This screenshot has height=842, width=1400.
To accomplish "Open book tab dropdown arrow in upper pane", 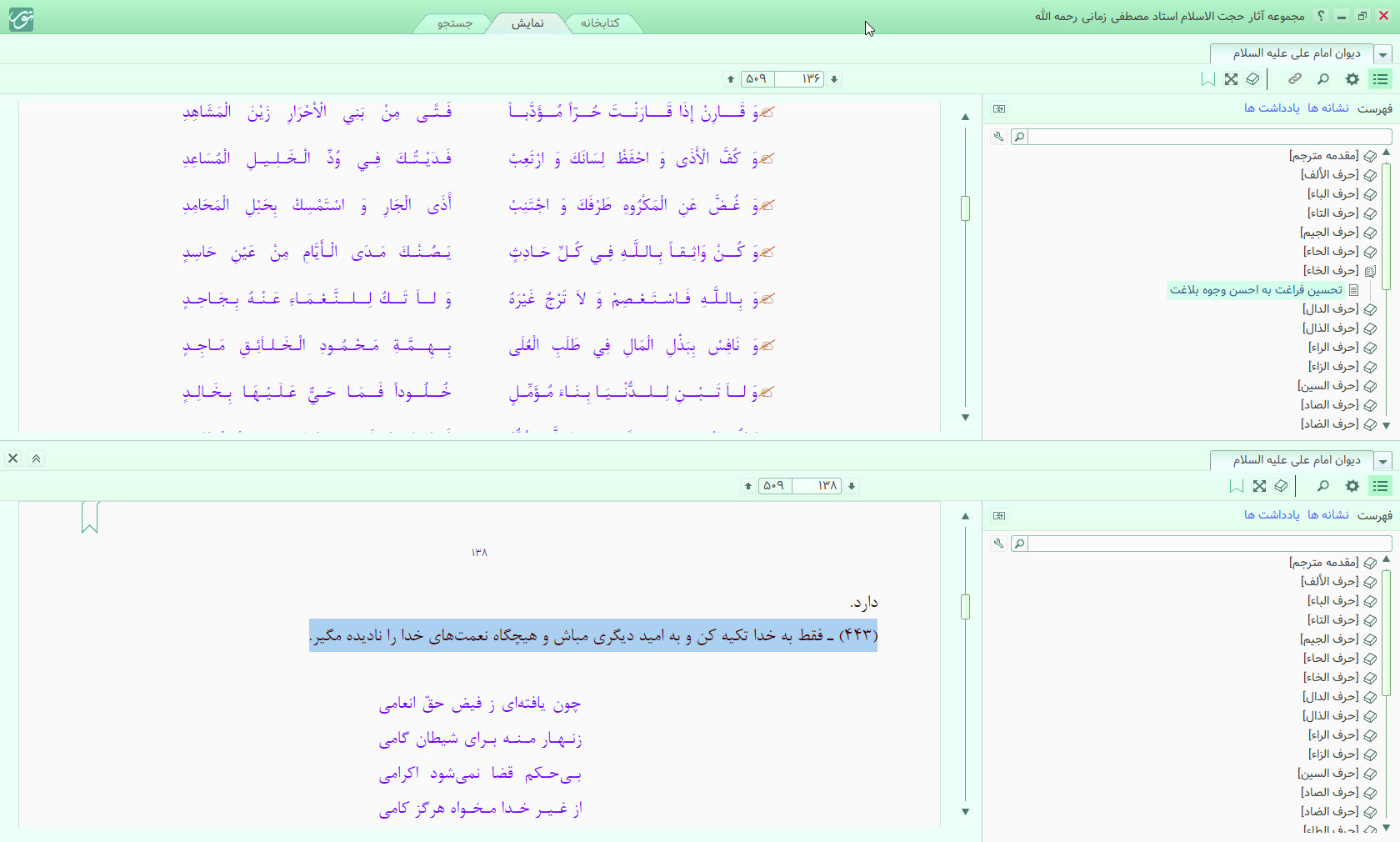I will point(1383,55).
